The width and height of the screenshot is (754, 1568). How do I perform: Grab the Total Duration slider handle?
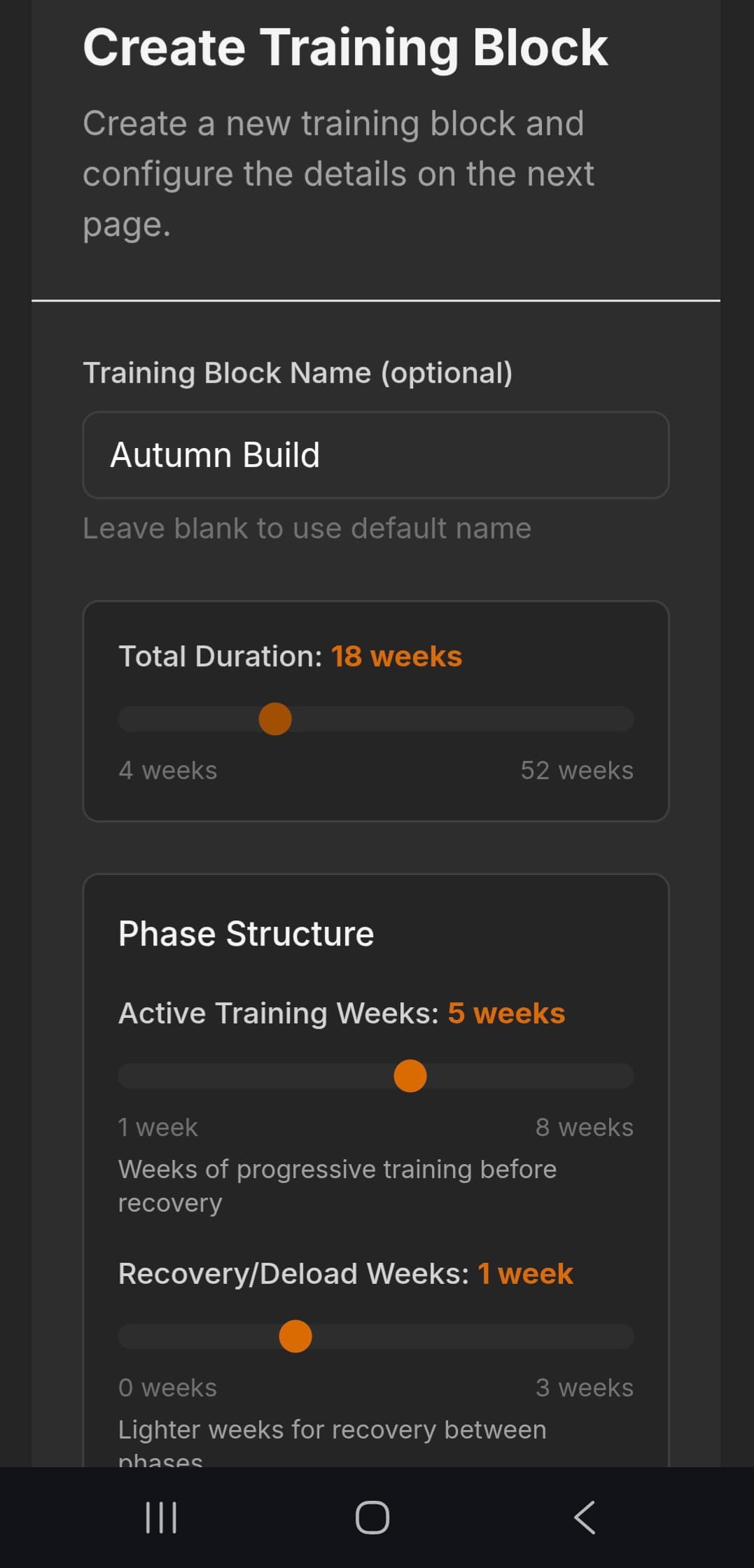(276, 718)
